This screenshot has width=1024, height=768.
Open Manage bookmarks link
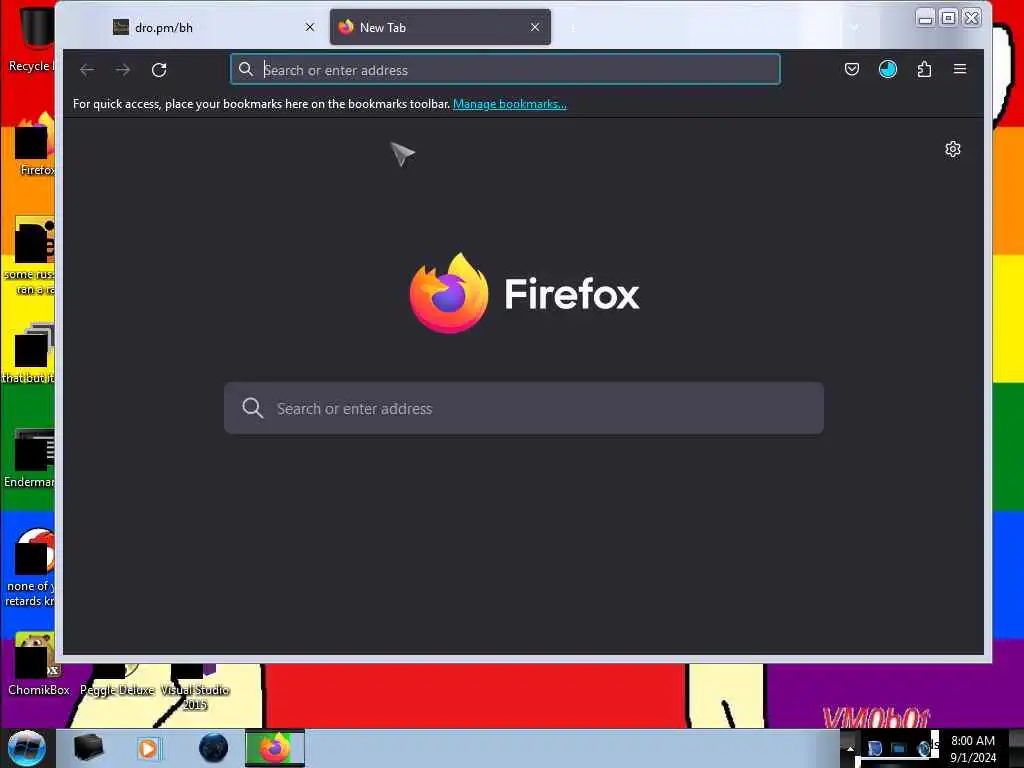pos(509,104)
